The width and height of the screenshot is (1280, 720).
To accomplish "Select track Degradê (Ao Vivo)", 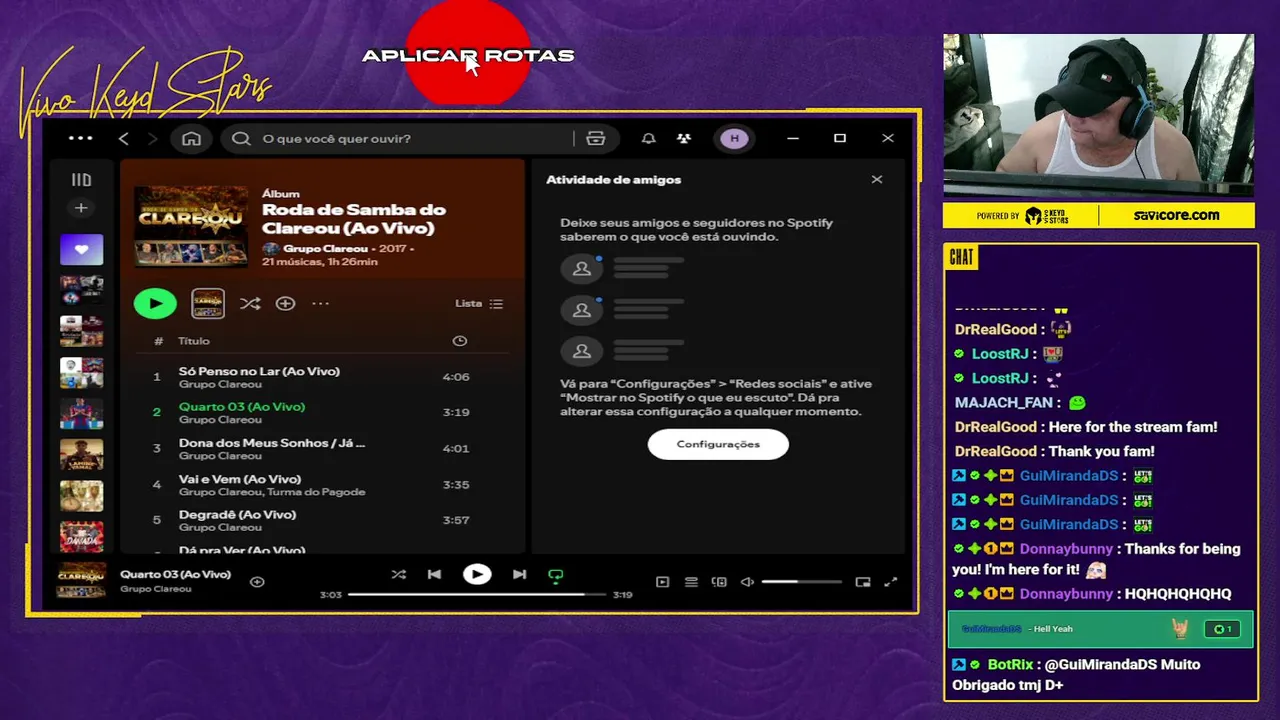I will click(237, 514).
